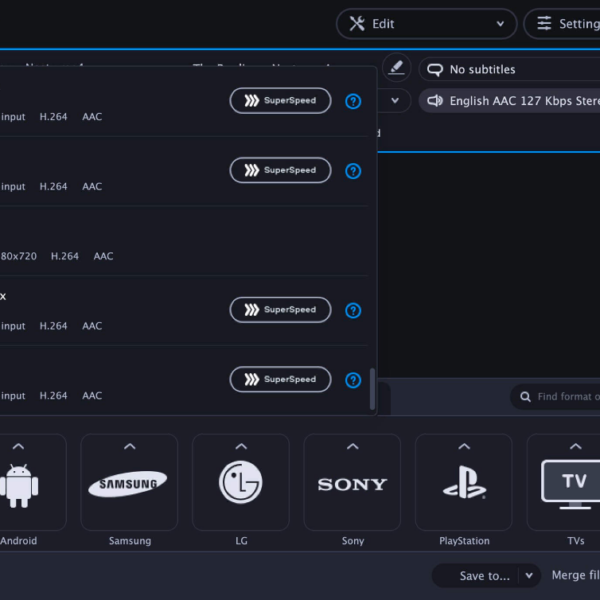Open the dropdown arrow beside Save to
This screenshot has width=600, height=600.
(x=530, y=575)
